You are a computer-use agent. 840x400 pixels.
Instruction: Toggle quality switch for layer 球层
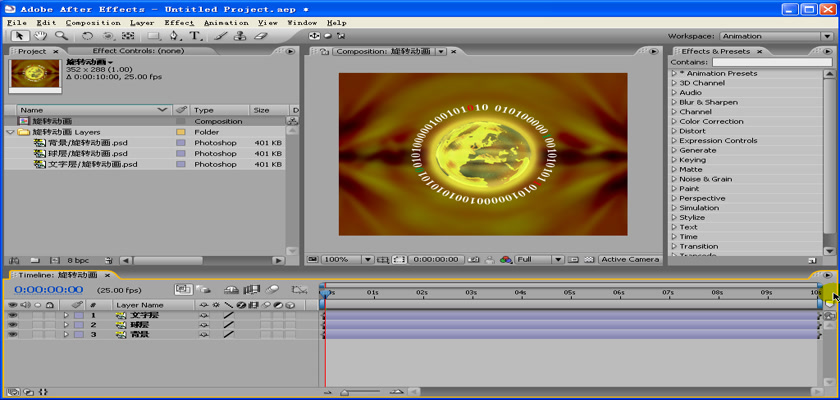[x=229, y=325]
